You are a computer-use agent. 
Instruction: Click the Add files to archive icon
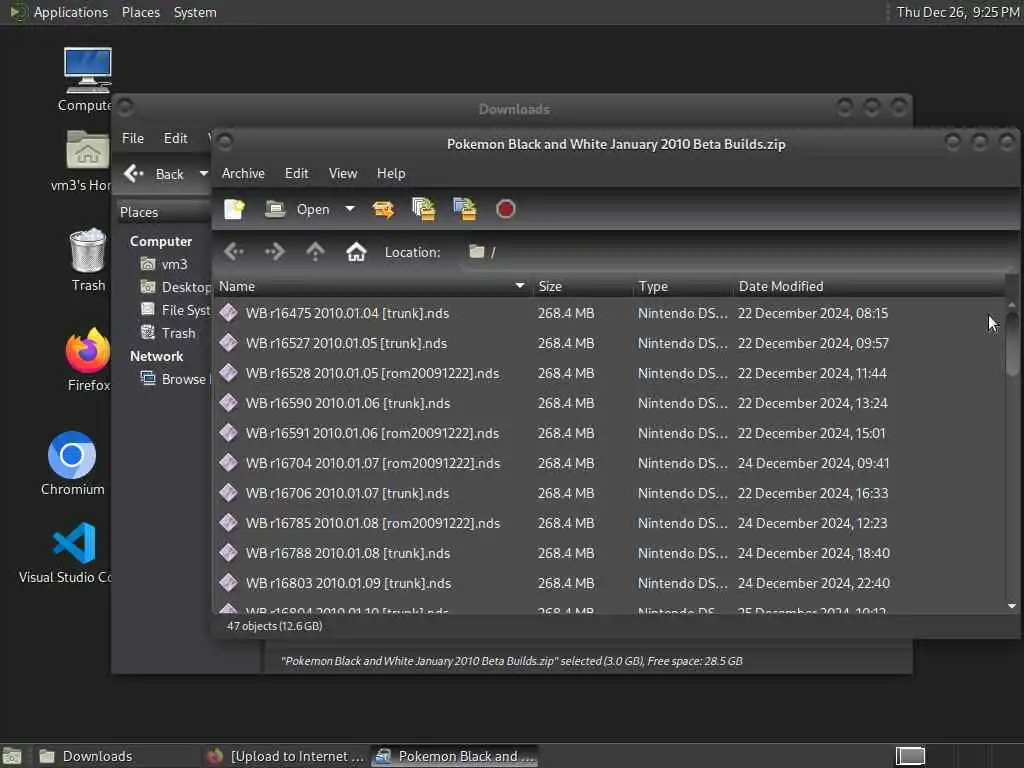coord(424,209)
